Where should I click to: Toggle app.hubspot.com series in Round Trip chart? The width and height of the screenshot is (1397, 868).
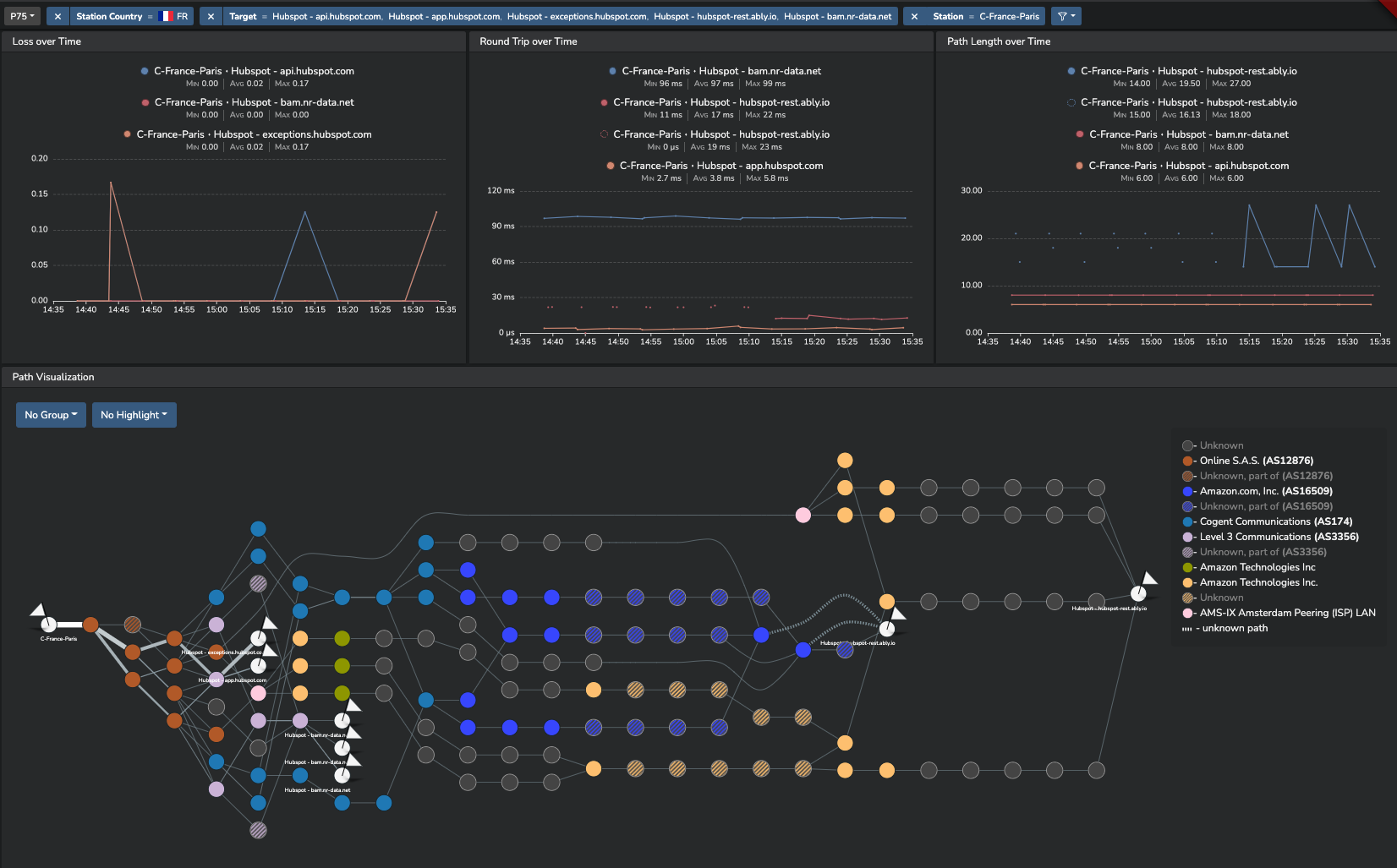pos(715,166)
